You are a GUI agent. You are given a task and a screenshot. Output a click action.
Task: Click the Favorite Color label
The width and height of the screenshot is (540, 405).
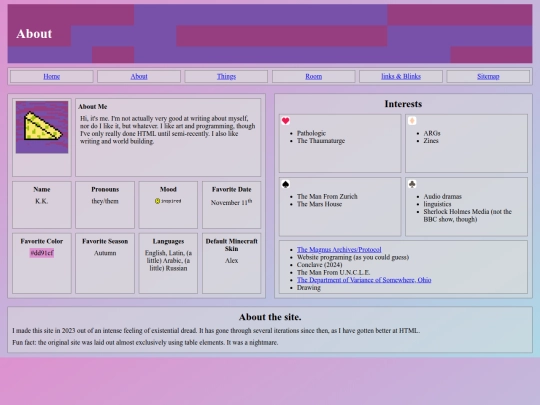point(42,241)
